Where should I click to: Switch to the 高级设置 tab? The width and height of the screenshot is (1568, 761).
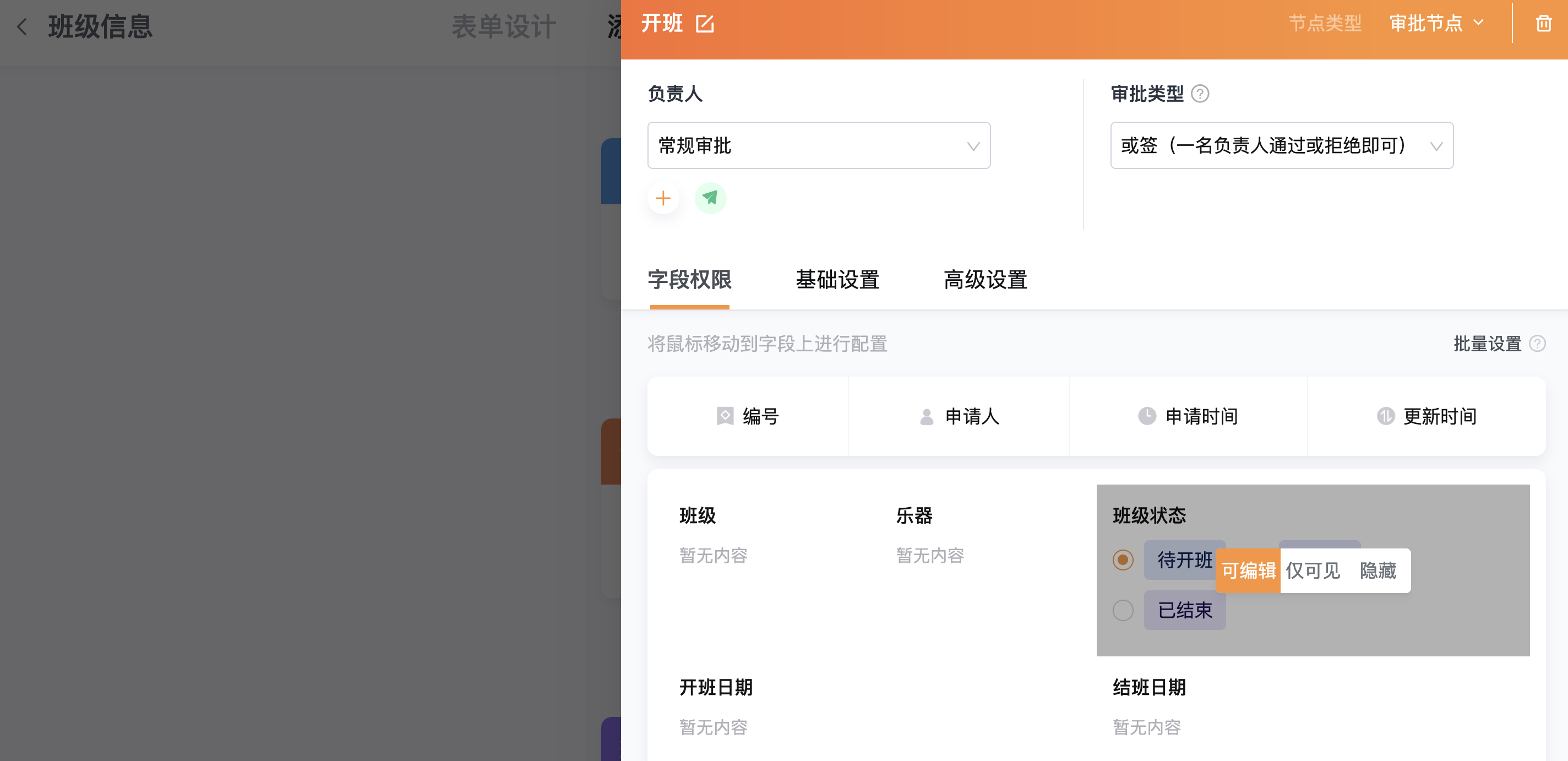pyautogui.click(x=986, y=280)
